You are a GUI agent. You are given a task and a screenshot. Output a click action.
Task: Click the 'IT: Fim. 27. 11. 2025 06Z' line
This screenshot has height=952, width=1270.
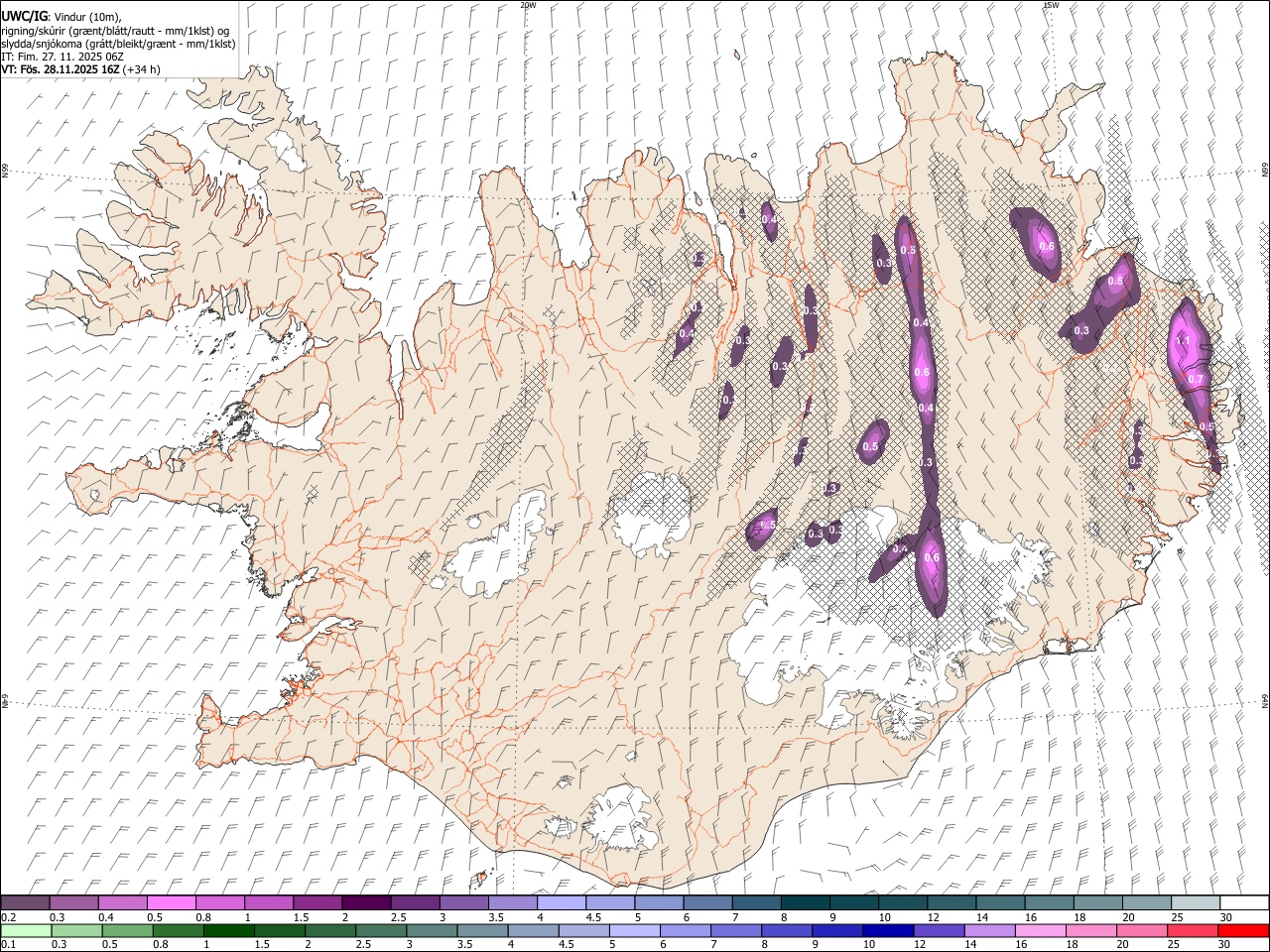(63, 57)
